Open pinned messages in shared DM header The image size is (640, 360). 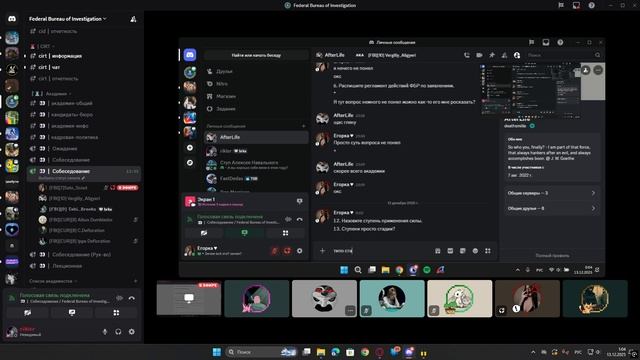(492, 55)
